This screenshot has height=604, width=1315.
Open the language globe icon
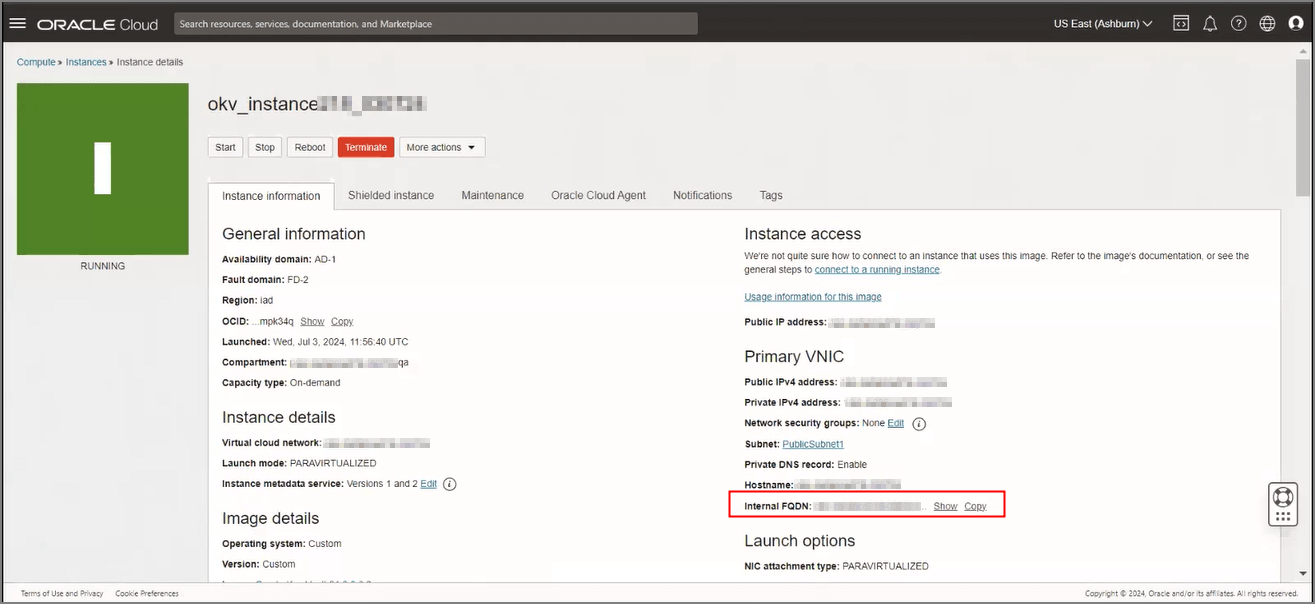1267,23
